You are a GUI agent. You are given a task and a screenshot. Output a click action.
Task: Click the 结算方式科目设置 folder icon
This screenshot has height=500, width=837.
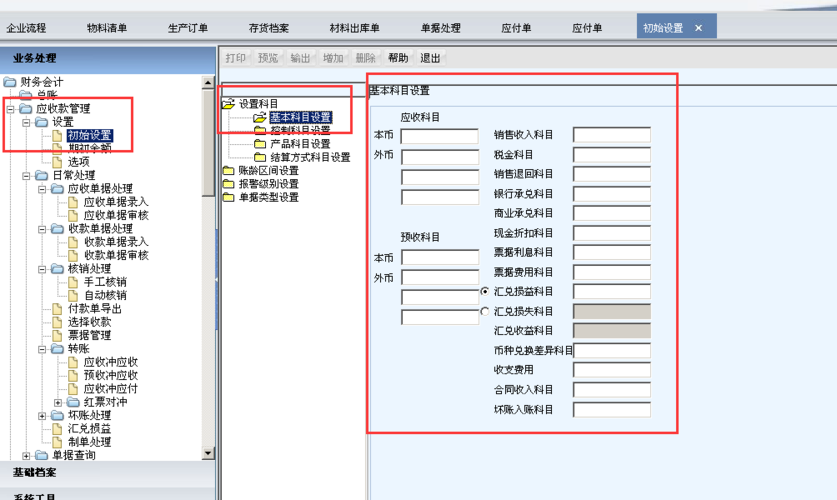point(260,157)
